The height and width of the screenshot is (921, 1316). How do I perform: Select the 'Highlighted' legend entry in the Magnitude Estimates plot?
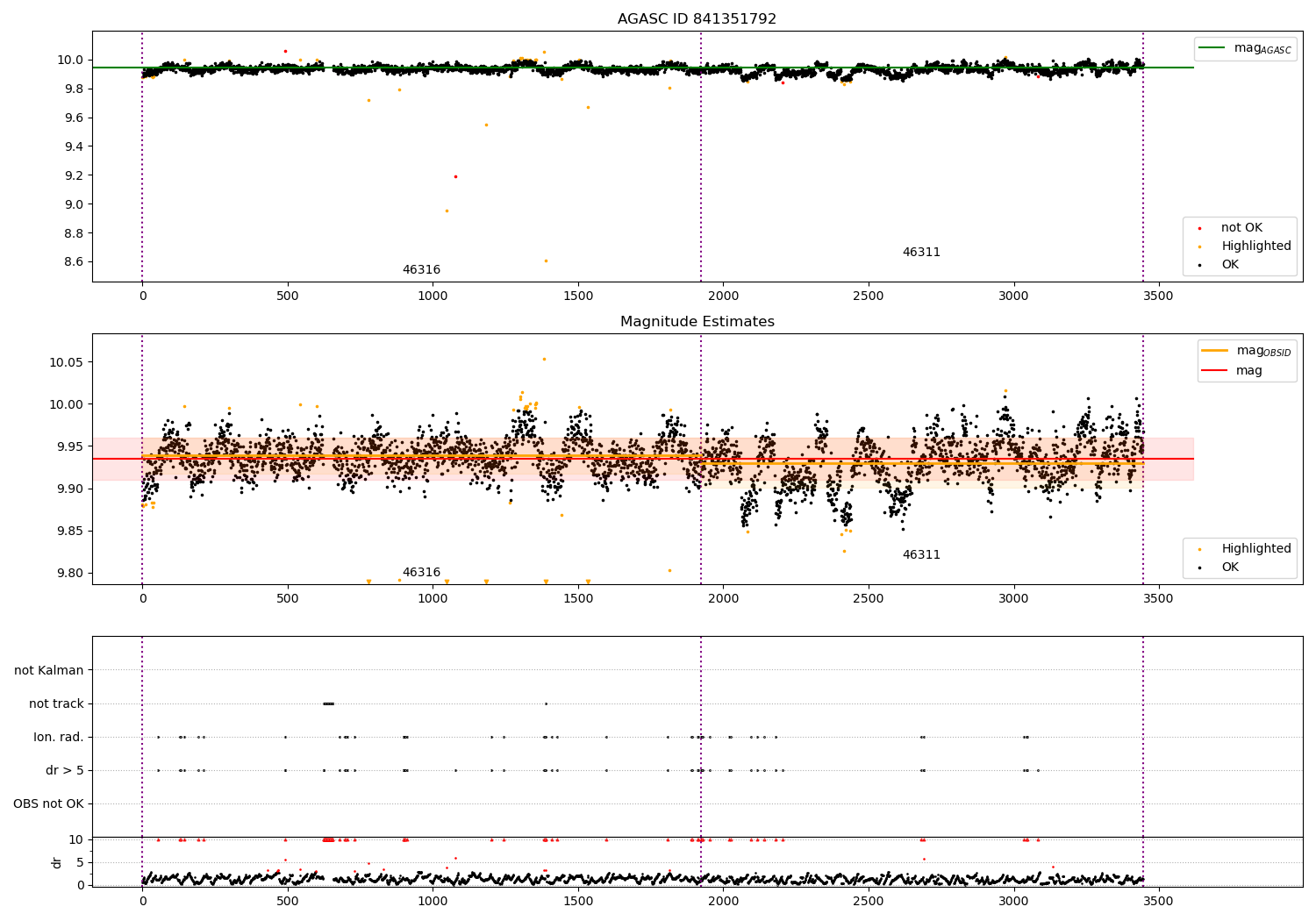[x=1256, y=549]
